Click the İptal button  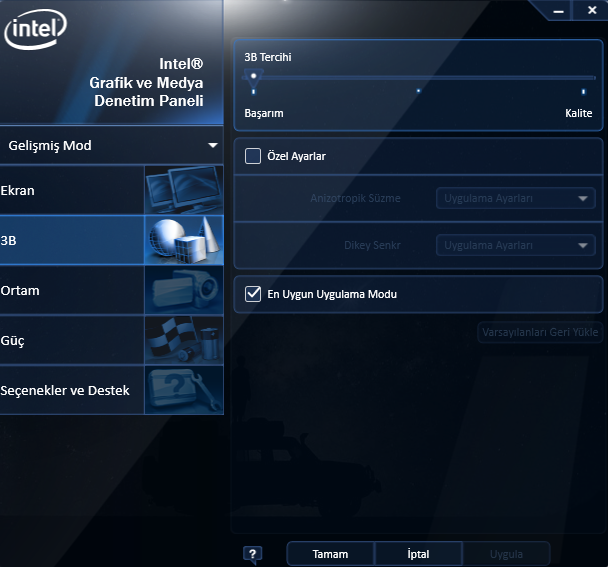418,554
